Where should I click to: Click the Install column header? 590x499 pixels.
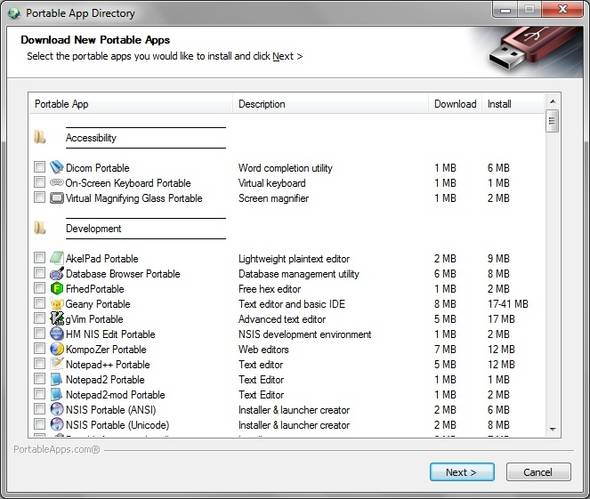click(x=513, y=104)
